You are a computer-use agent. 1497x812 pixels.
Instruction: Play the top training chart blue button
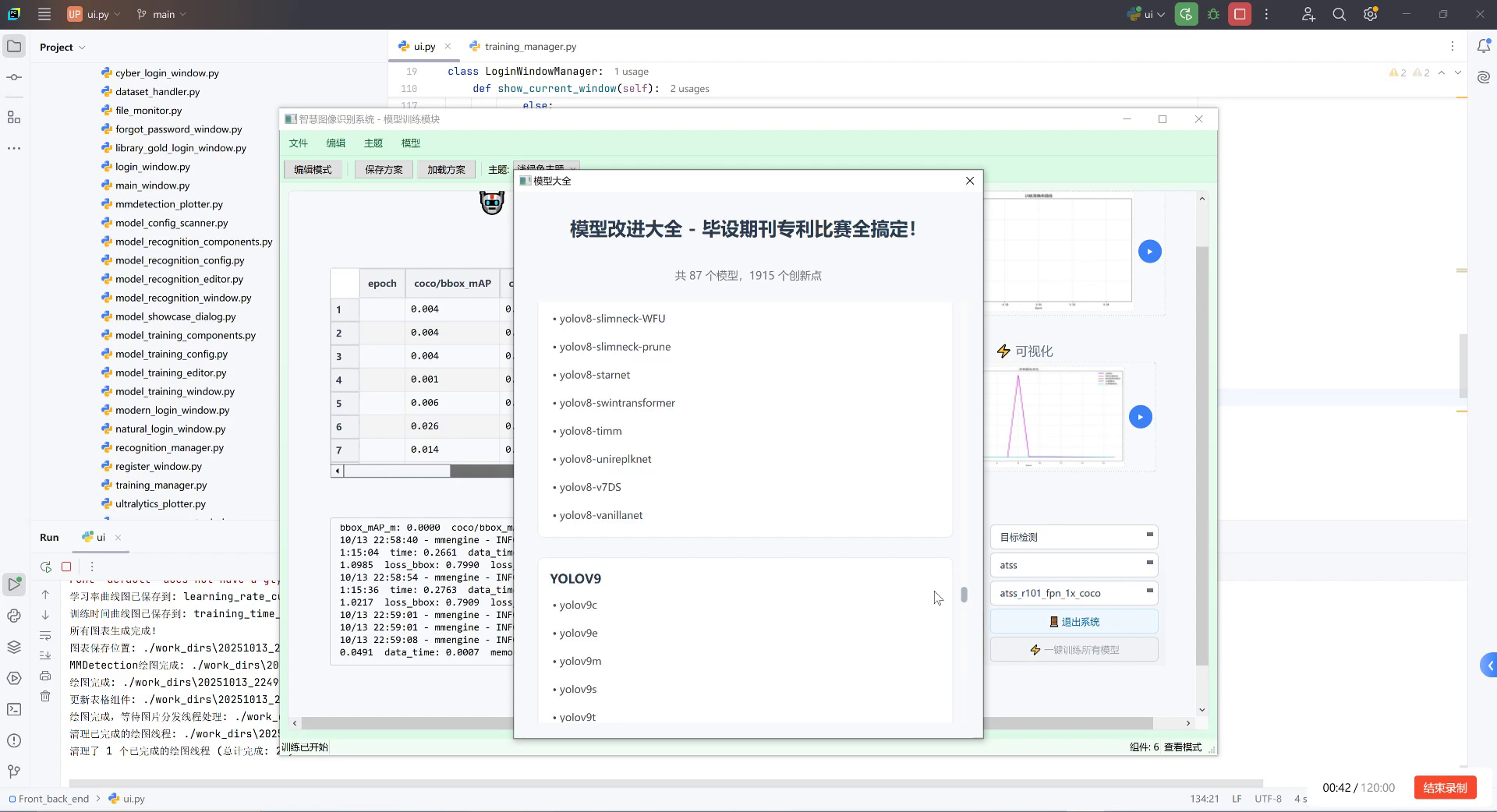pyautogui.click(x=1149, y=251)
